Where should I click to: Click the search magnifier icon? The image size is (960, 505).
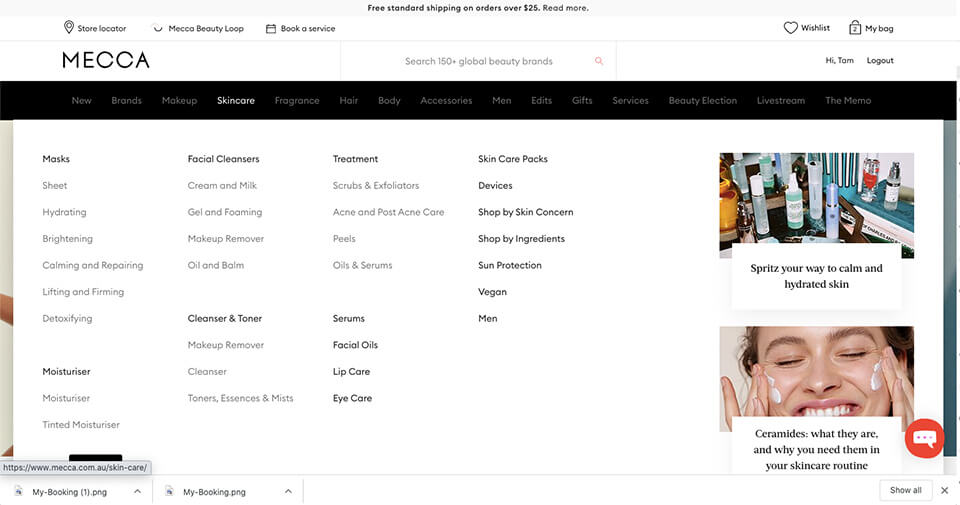[x=599, y=61]
